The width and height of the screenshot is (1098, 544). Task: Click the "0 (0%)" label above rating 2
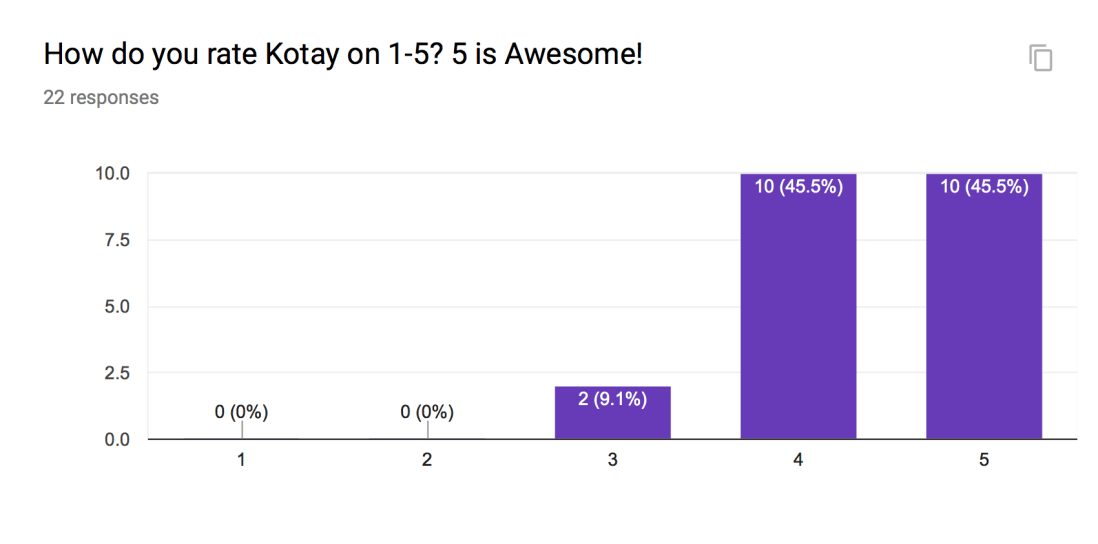[427, 412]
